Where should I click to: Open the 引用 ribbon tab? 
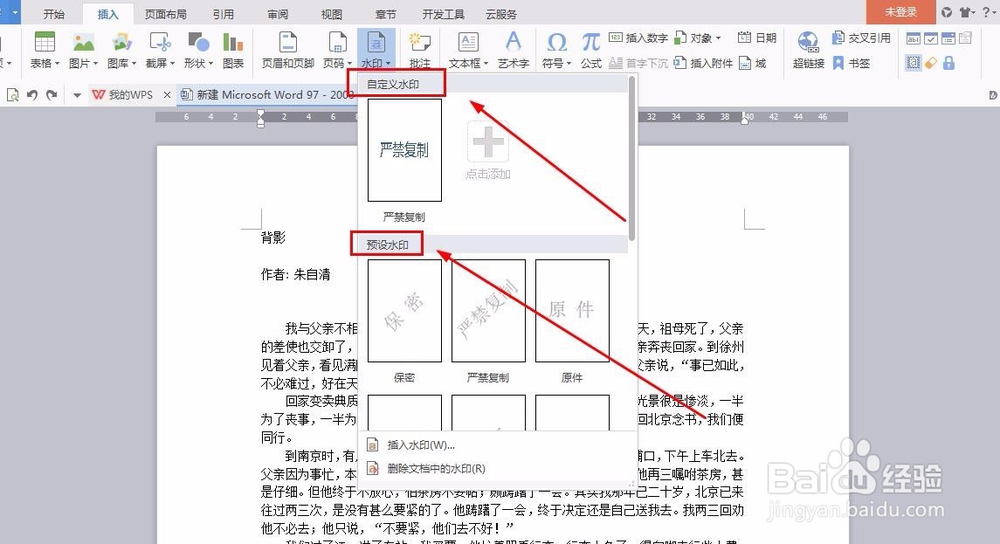[223, 13]
